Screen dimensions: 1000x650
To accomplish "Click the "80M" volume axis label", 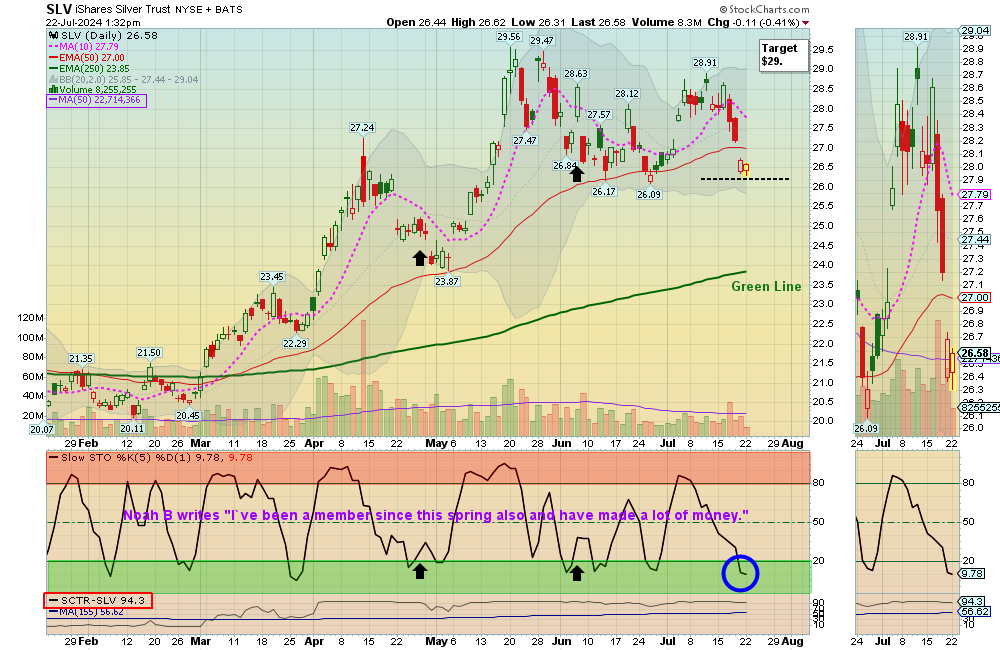I will [x=33, y=357].
